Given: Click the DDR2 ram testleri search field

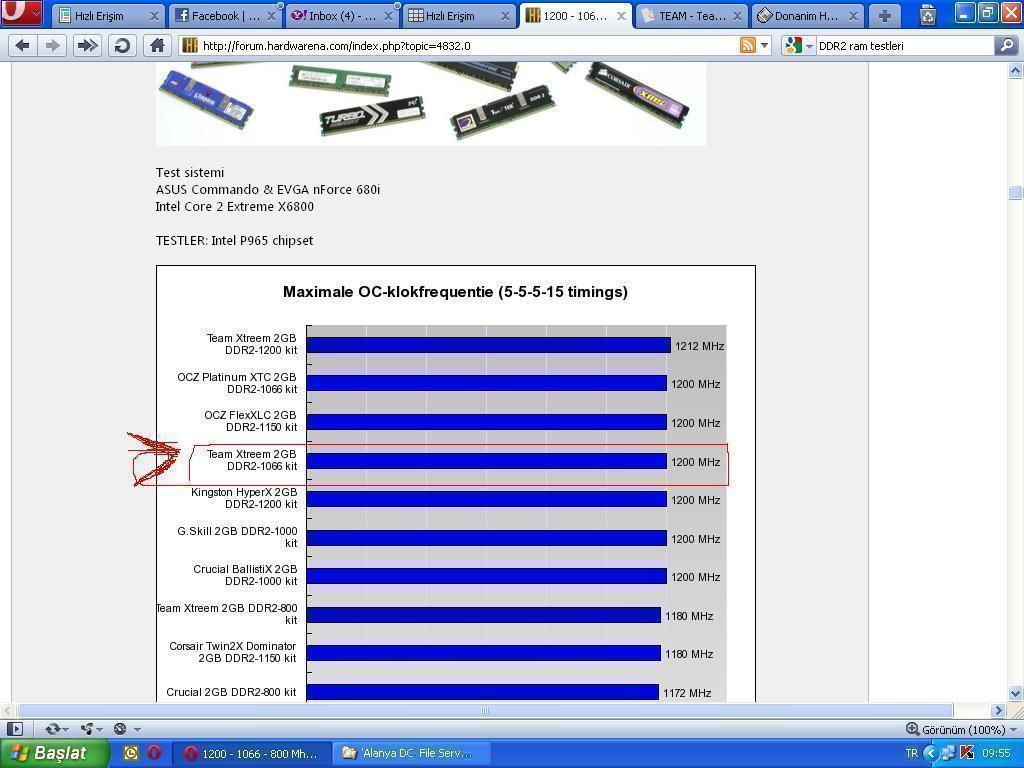Looking at the screenshot, I should pyautogui.click(x=904, y=46).
